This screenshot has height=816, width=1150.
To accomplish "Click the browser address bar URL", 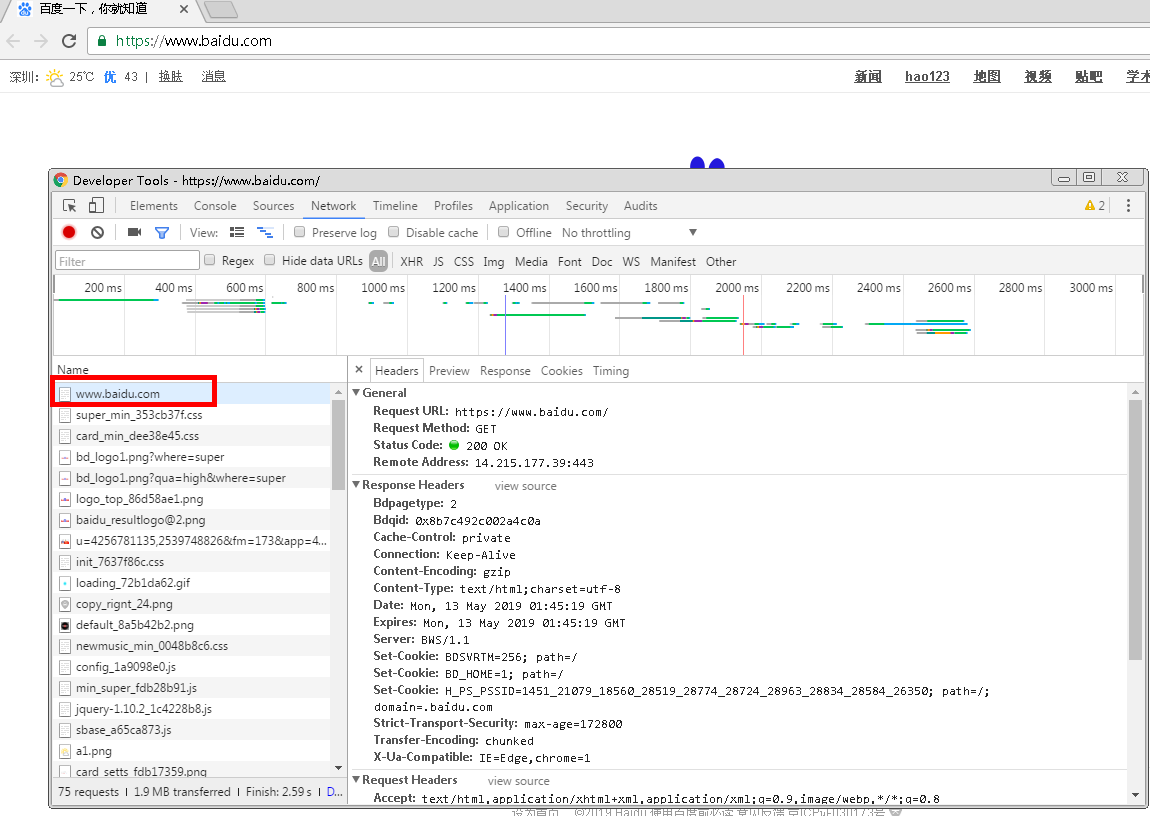I will (194, 41).
